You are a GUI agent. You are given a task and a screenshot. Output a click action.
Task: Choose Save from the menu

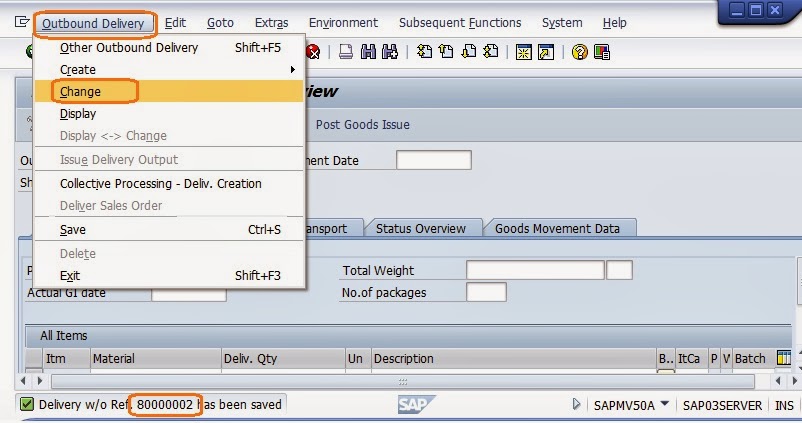pos(170,230)
